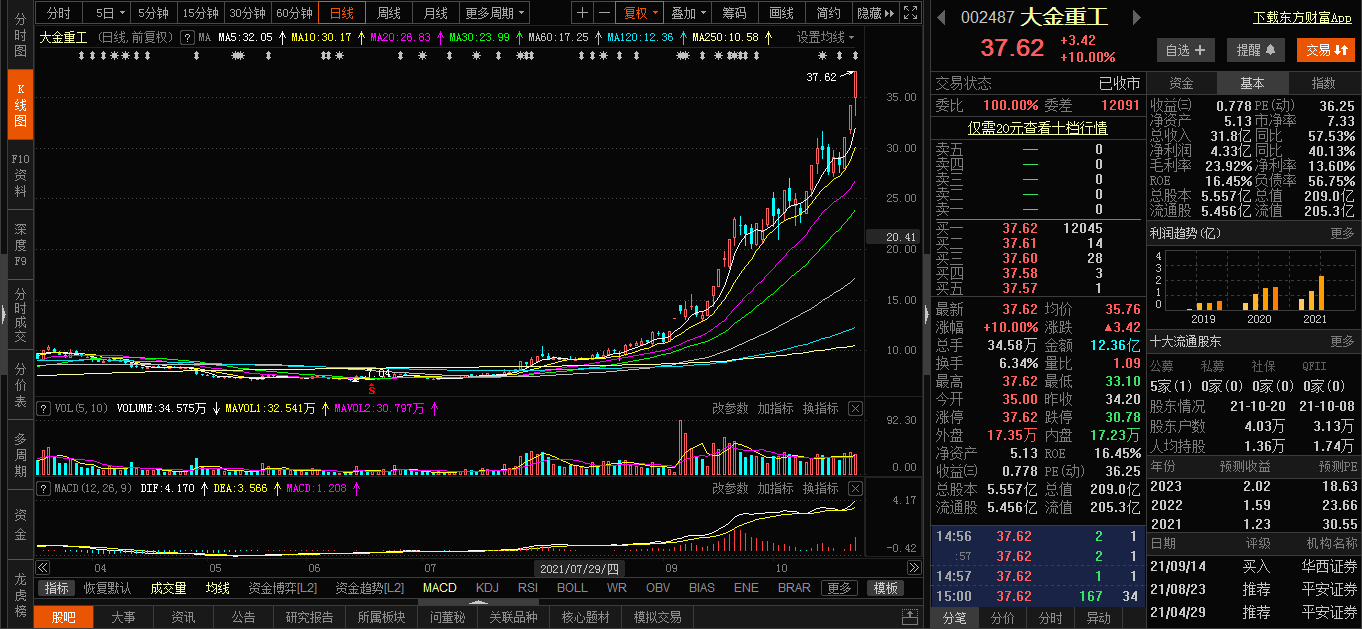The height and width of the screenshot is (629, 1362).
Task: Open F10资料 in left sidebar
Action: tap(20, 175)
